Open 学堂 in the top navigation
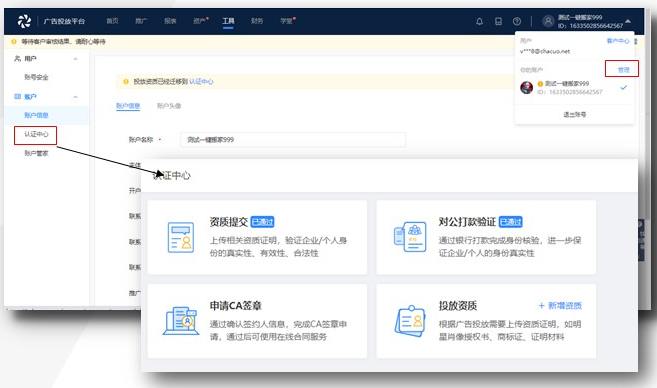The height and width of the screenshot is (388, 657). pyautogui.click(x=286, y=21)
